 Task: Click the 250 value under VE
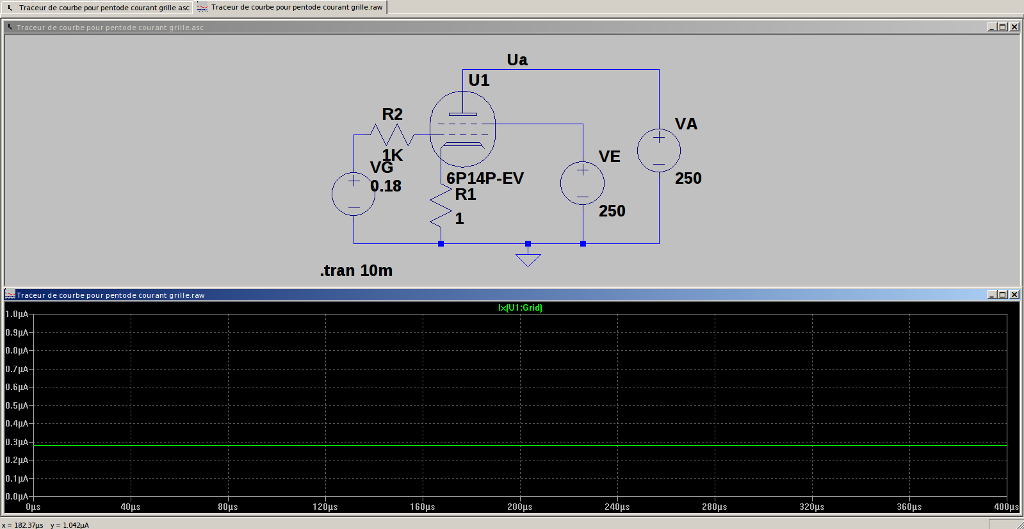point(613,212)
